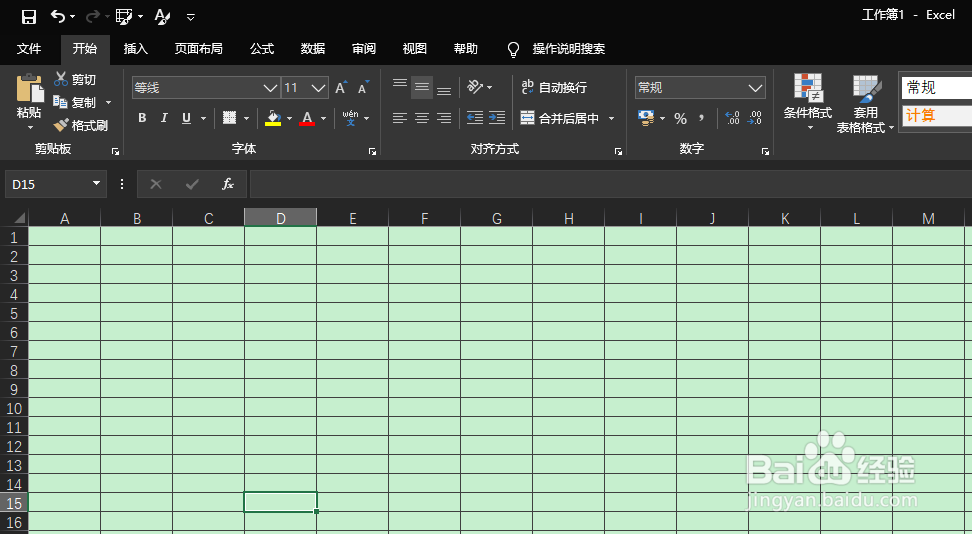Expand the font color dropdown arrow

coord(323,118)
